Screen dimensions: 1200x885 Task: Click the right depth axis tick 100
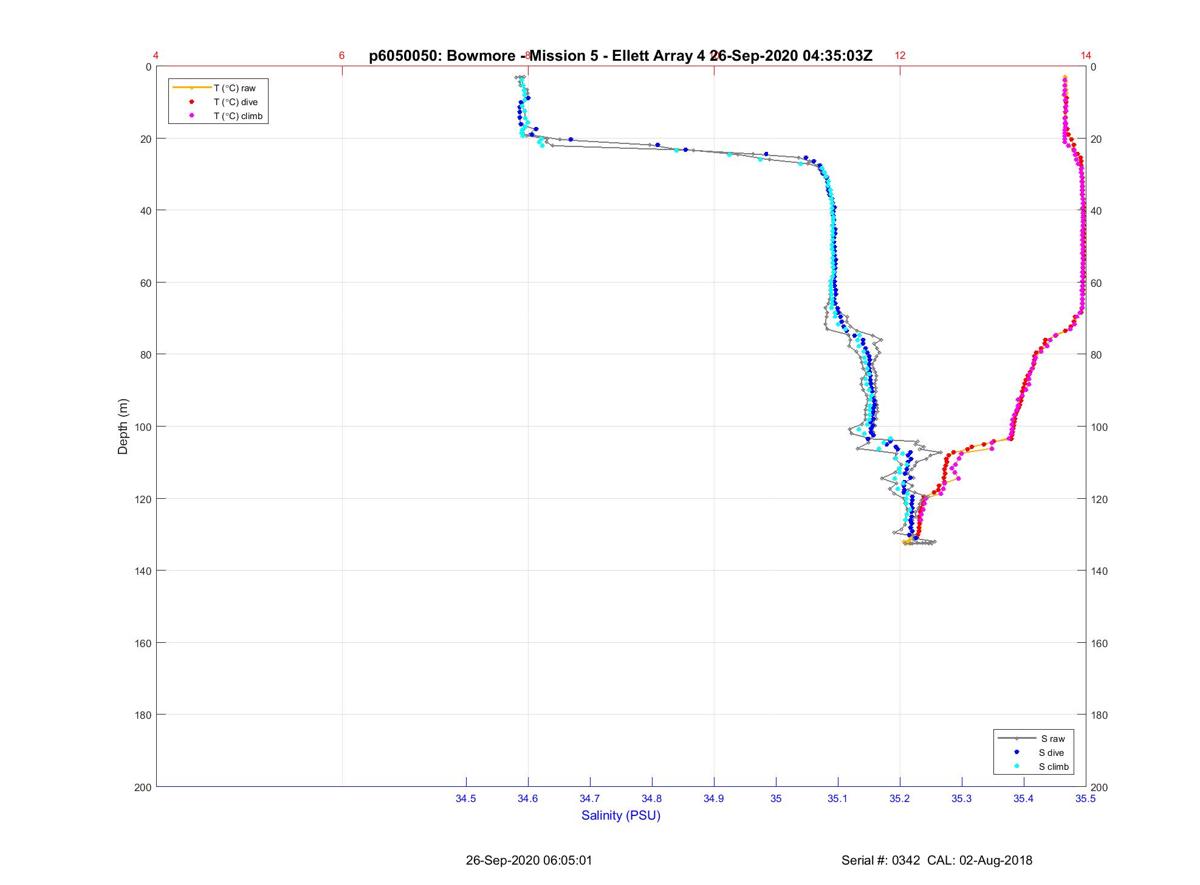point(1100,427)
